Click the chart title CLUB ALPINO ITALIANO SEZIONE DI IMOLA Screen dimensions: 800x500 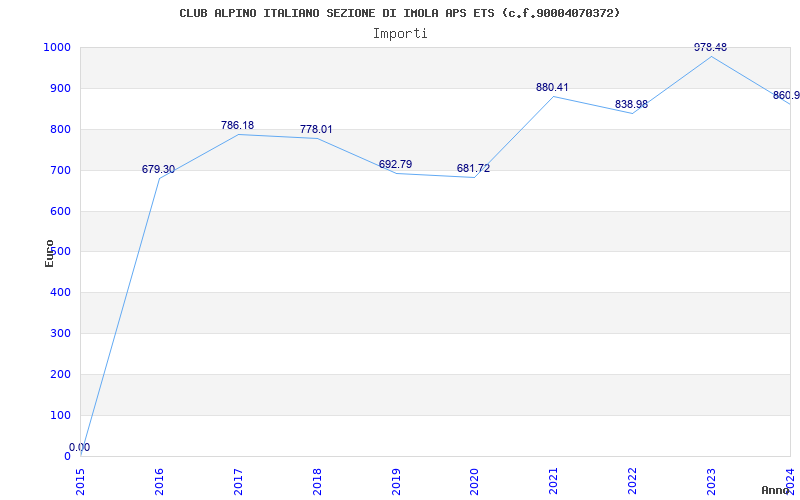pos(399,13)
